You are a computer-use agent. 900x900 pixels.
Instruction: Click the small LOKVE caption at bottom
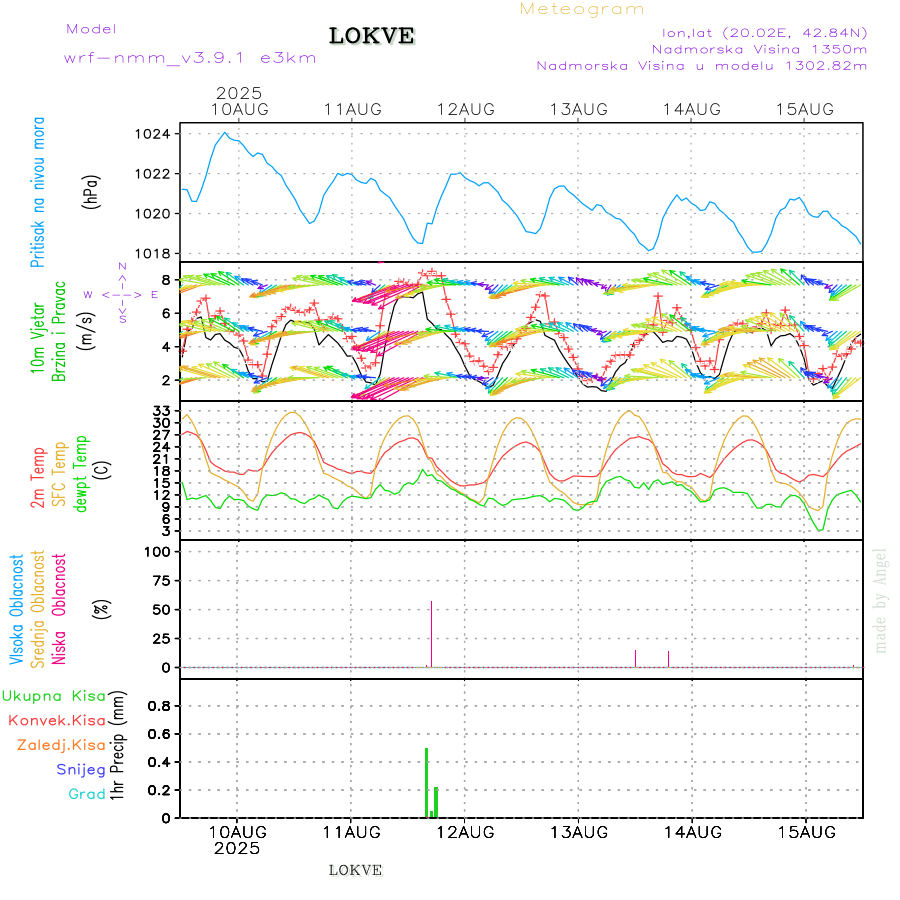[x=355, y=870]
